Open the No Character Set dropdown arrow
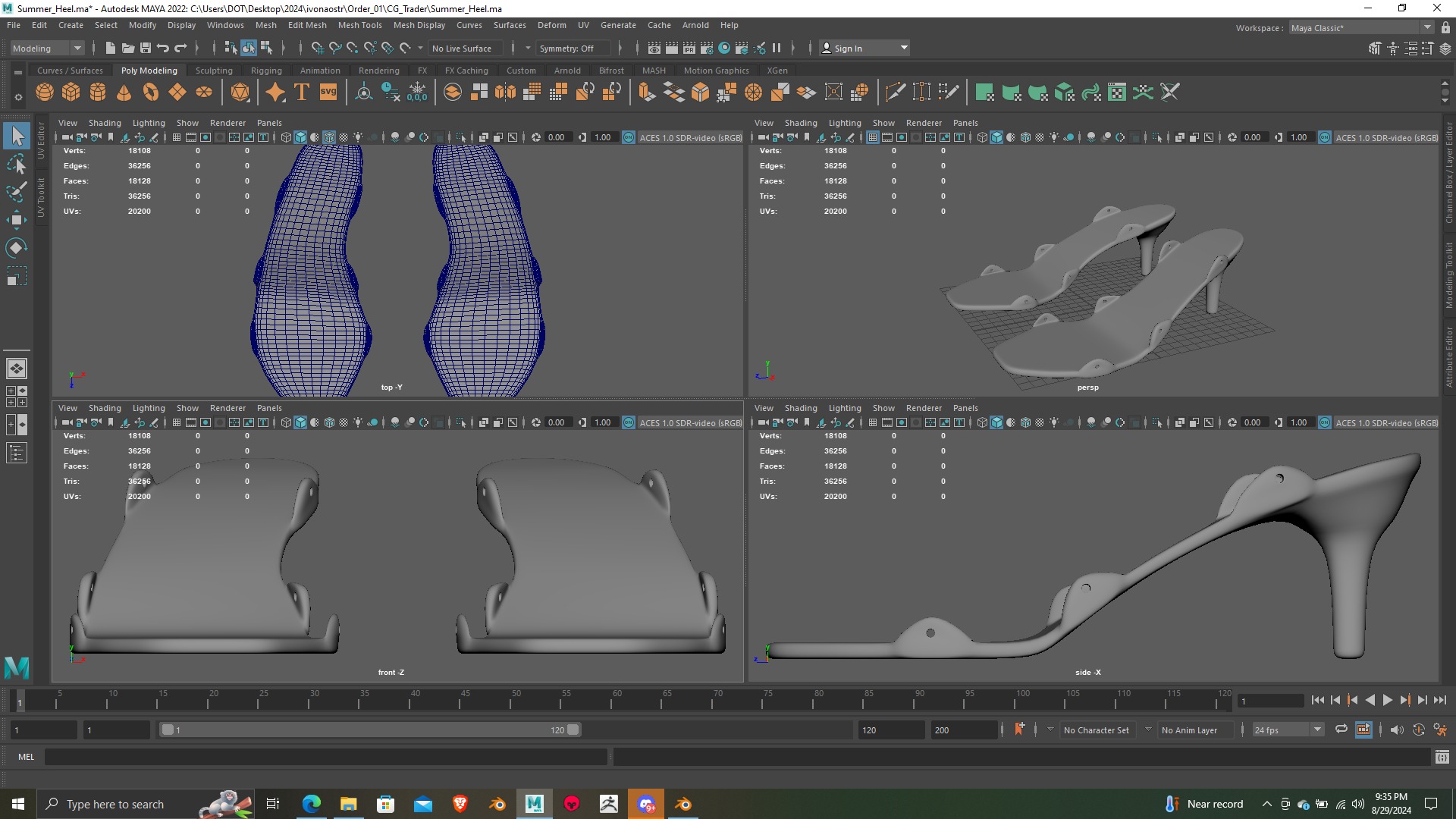1456x819 pixels. (x=1050, y=730)
